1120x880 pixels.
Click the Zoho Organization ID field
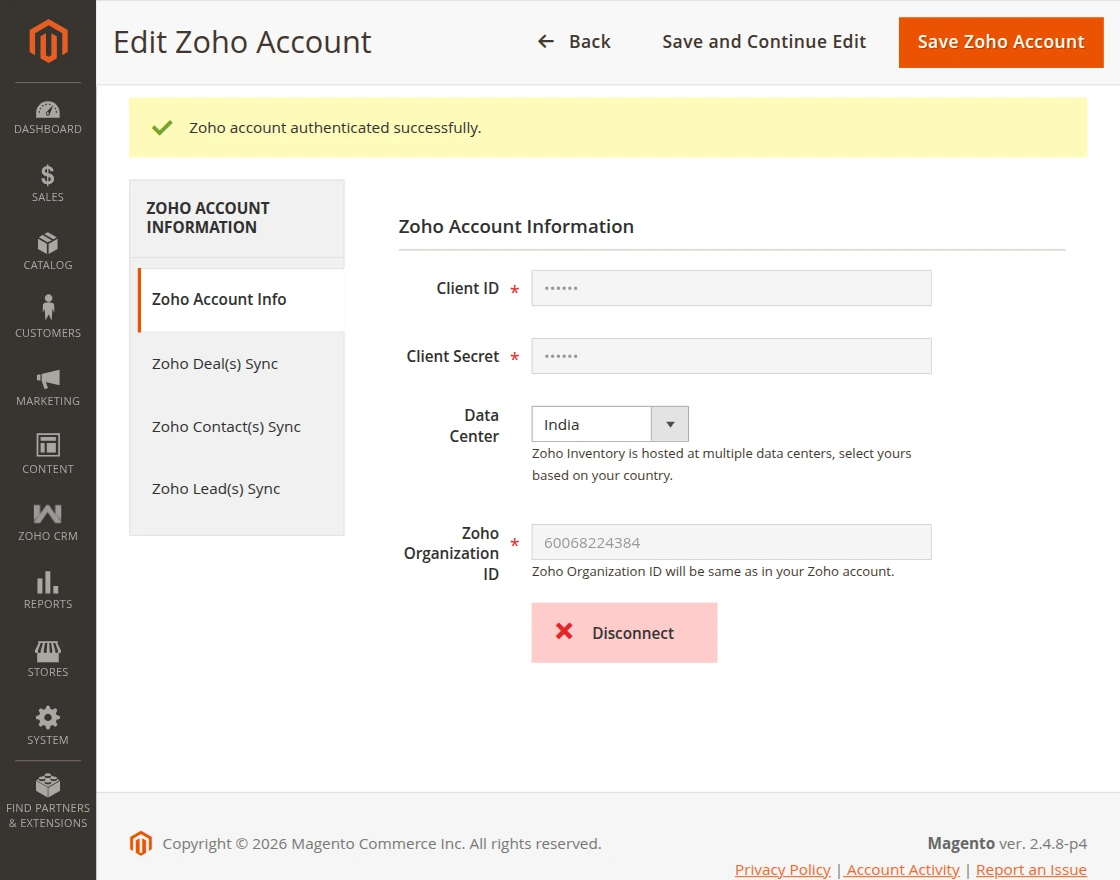coord(731,542)
